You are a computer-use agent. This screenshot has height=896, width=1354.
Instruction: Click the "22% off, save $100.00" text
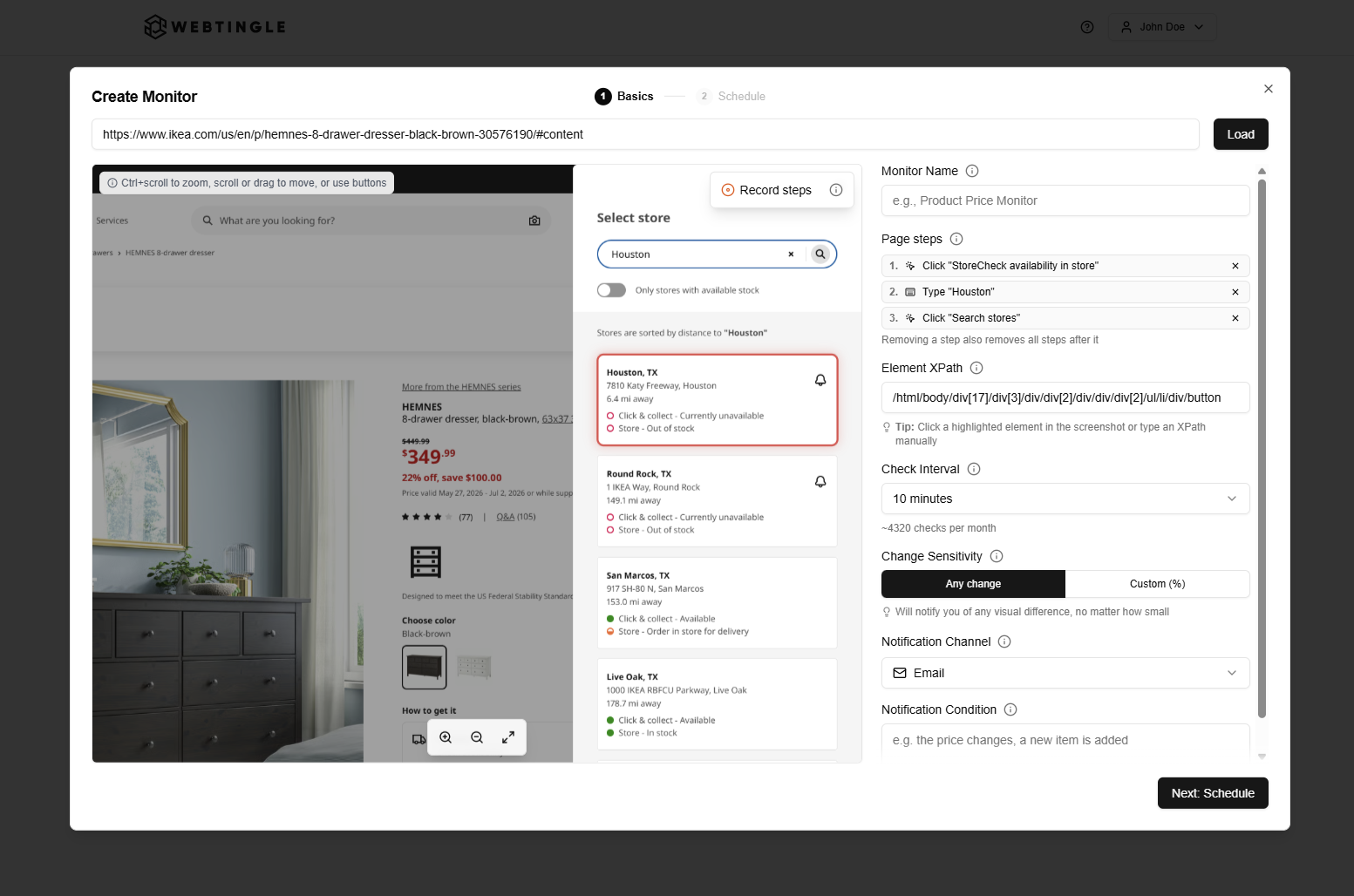tap(452, 478)
